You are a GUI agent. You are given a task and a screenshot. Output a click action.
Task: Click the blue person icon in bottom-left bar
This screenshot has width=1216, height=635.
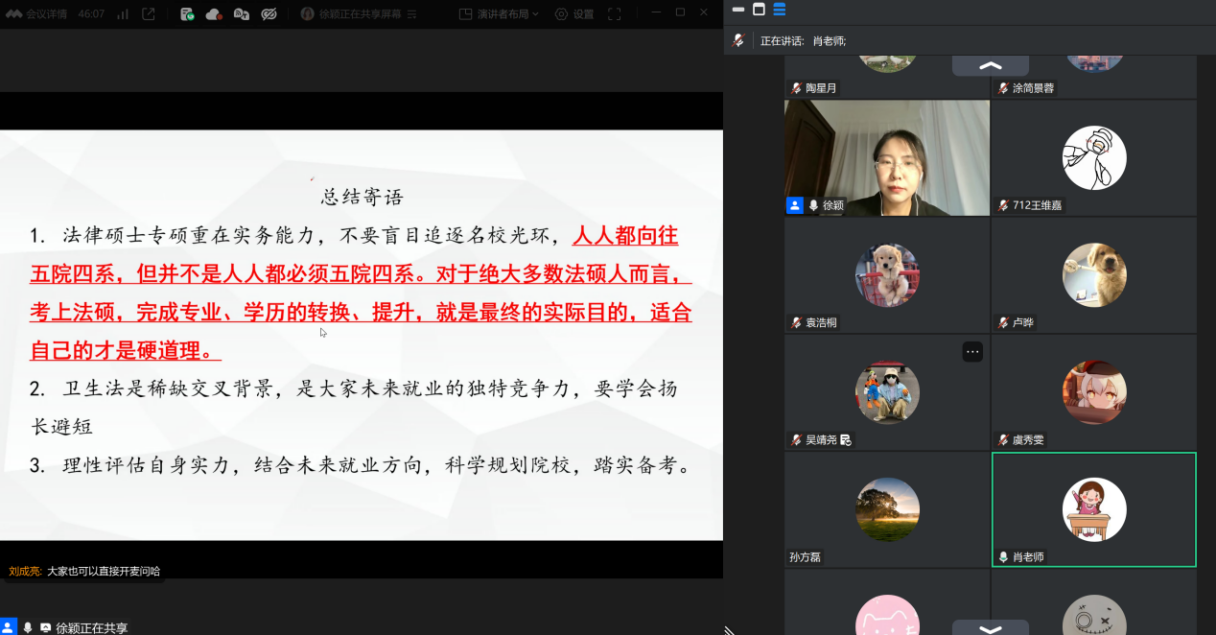(9, 627)
